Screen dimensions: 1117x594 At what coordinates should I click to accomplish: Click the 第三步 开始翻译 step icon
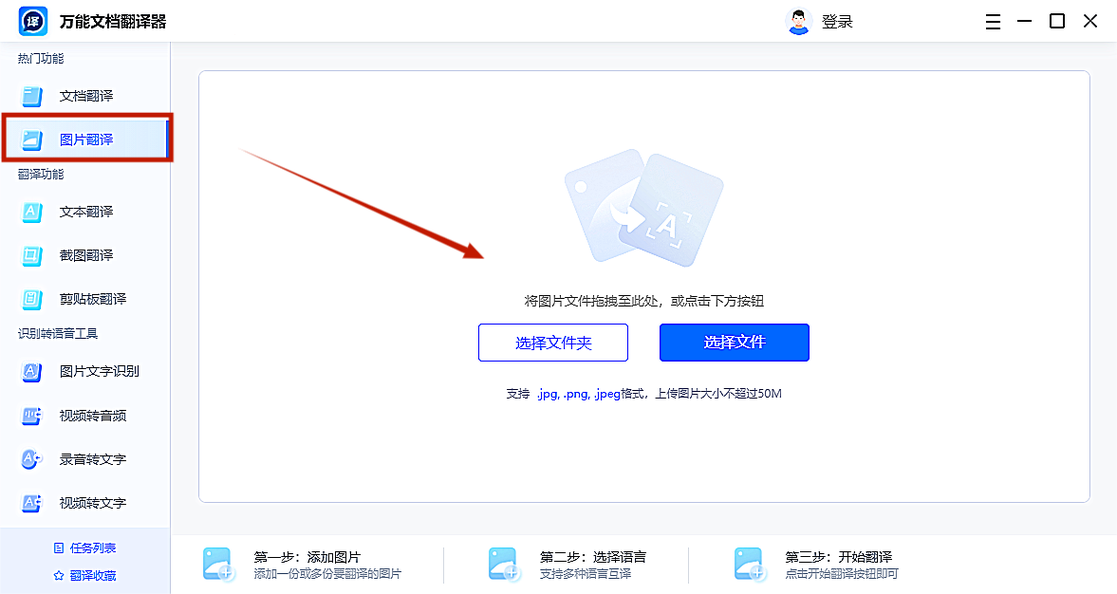coord(750,565)
